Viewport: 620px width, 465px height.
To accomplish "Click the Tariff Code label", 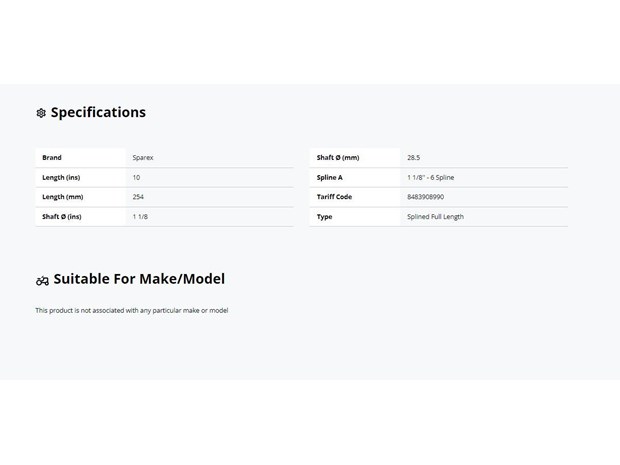I will pos(334,197).
